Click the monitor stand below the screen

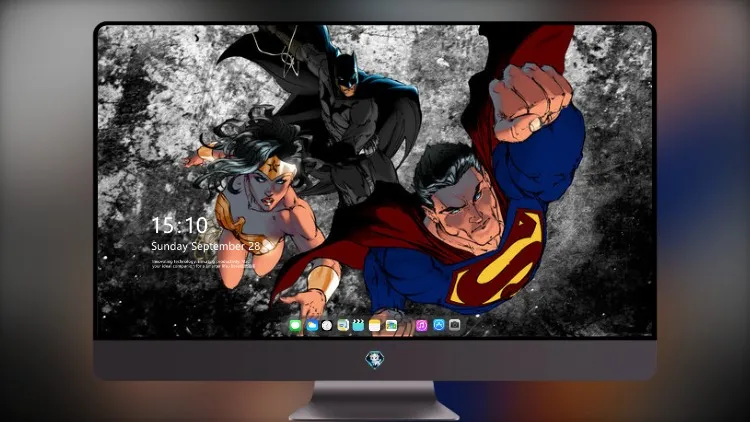(x=375, y=401)
